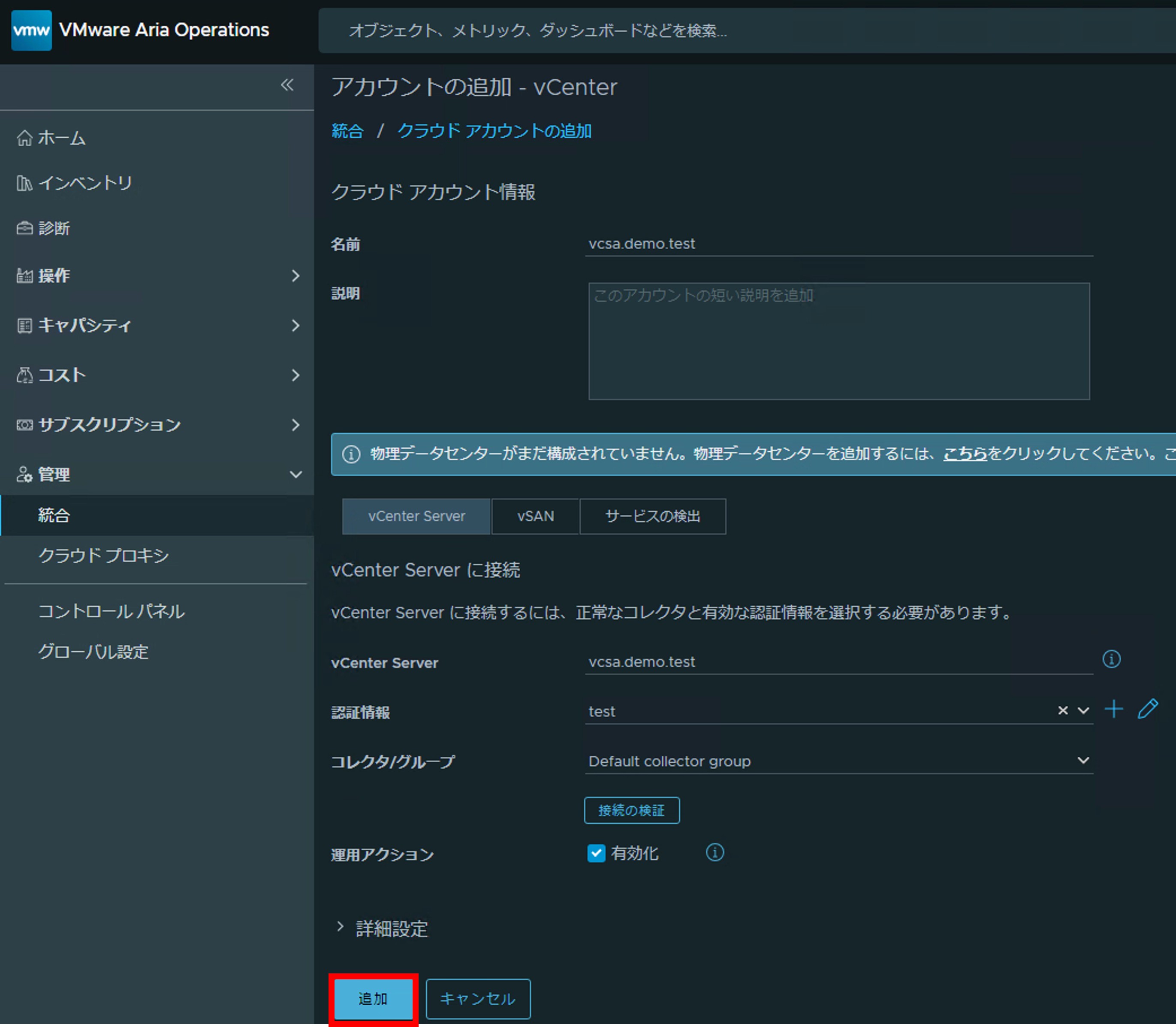Image resolution: width=1176 pixels, height=1027 pixels.
Task: Click the 追加 button
Action: pos(374,999)
